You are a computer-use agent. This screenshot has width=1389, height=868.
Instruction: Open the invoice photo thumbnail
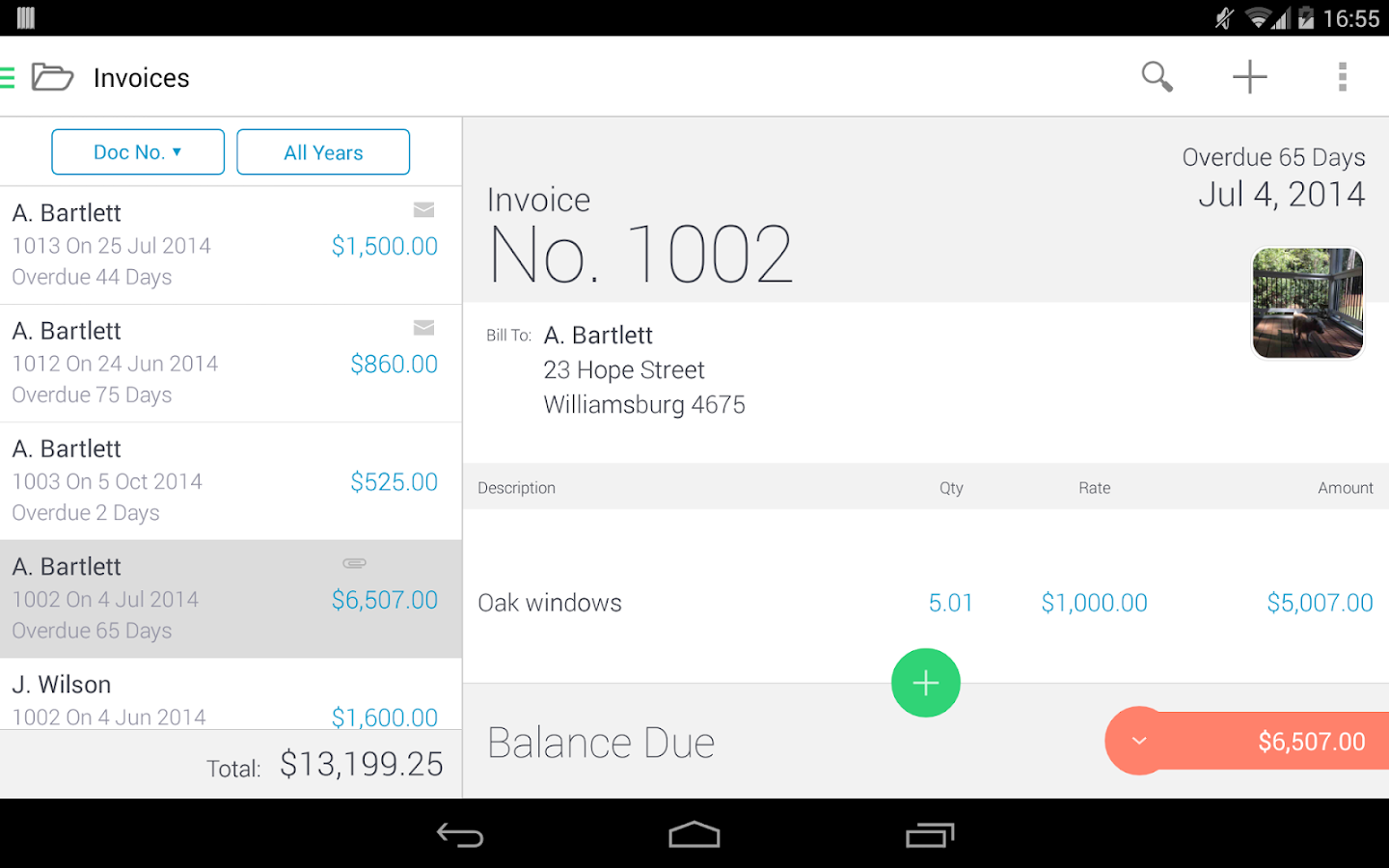1307,302
